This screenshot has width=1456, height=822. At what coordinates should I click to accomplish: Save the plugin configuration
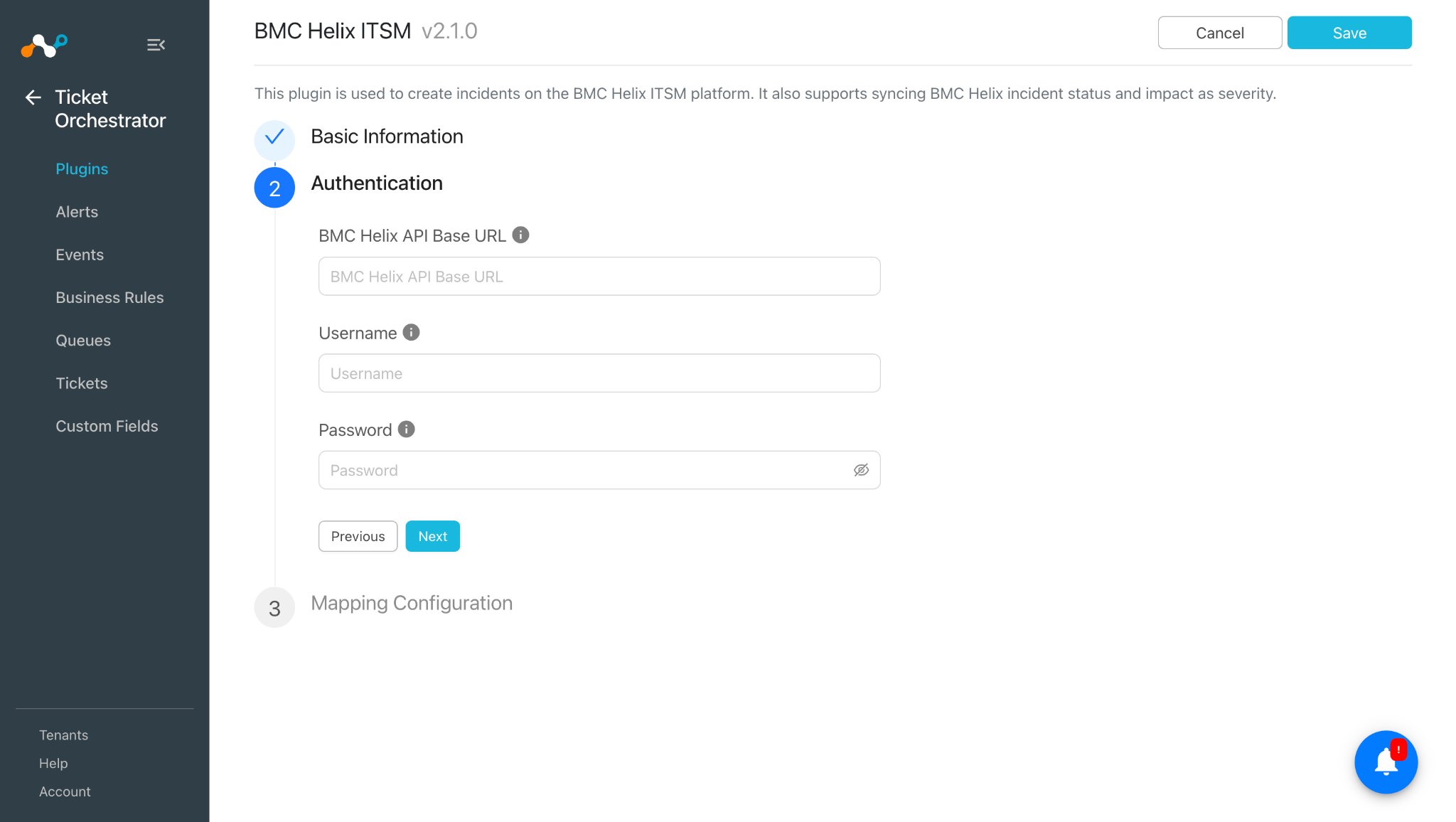[1349, 33]
